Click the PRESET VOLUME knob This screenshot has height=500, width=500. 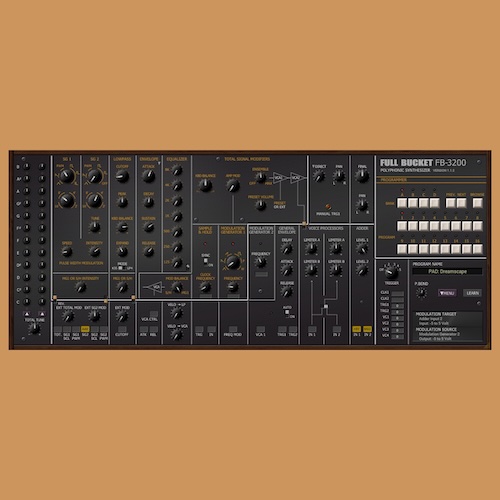260,205
